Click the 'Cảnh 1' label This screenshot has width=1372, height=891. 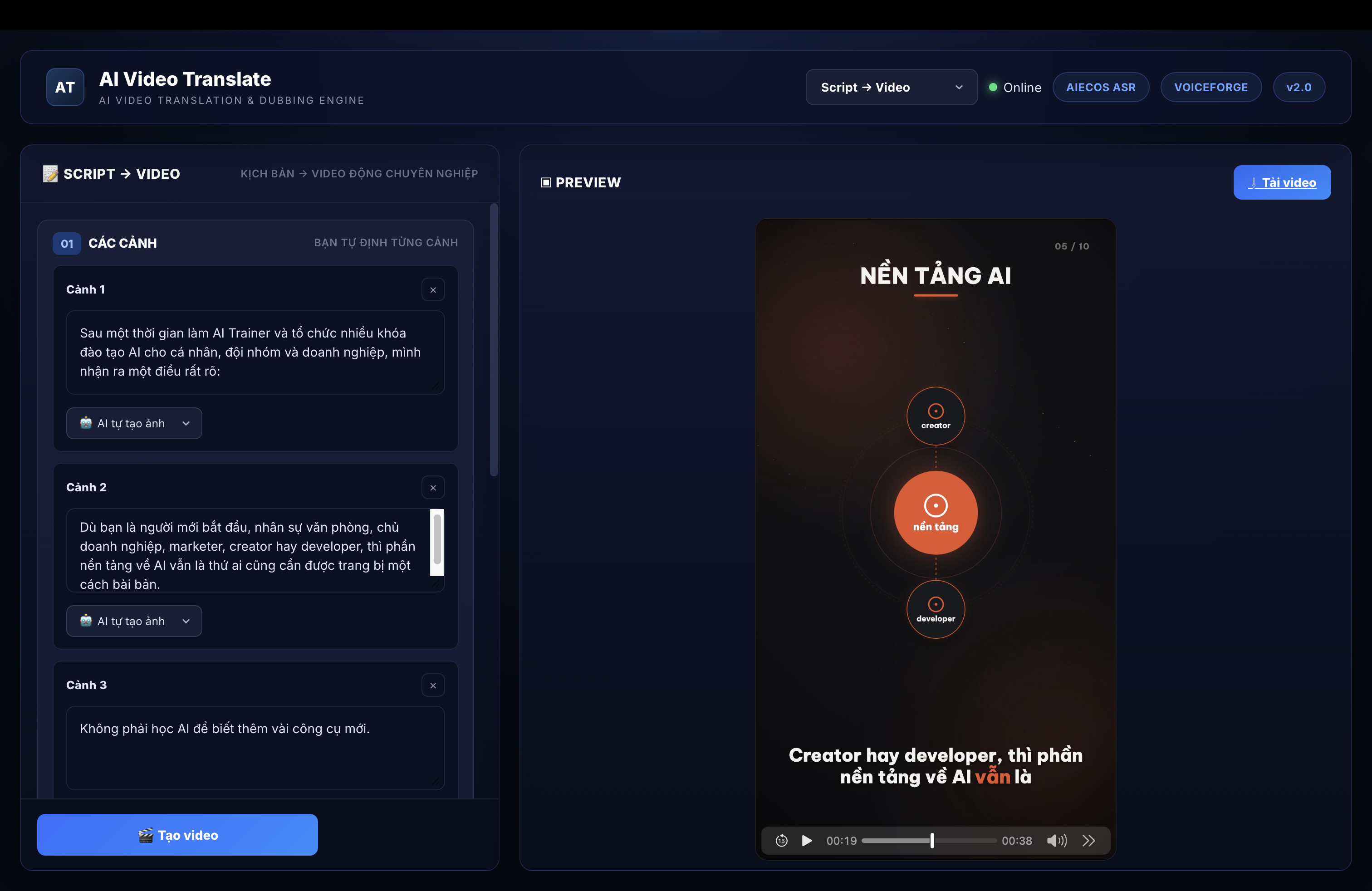[x=86, y=289]
